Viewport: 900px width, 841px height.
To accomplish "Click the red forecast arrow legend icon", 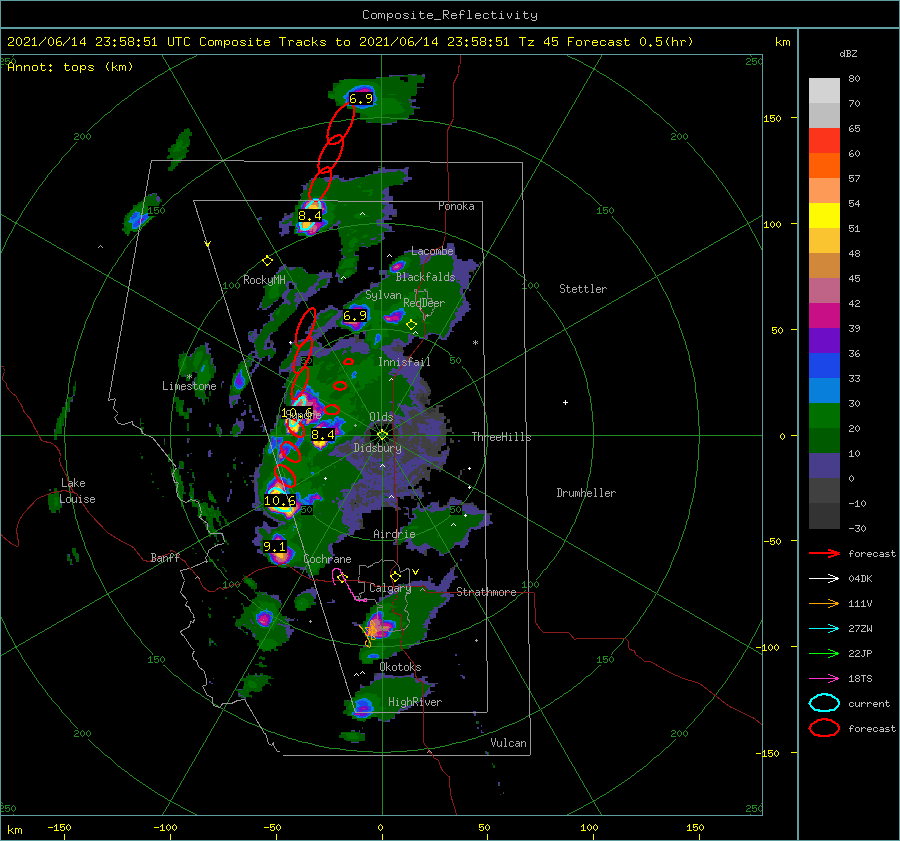I will click(824, 553).
